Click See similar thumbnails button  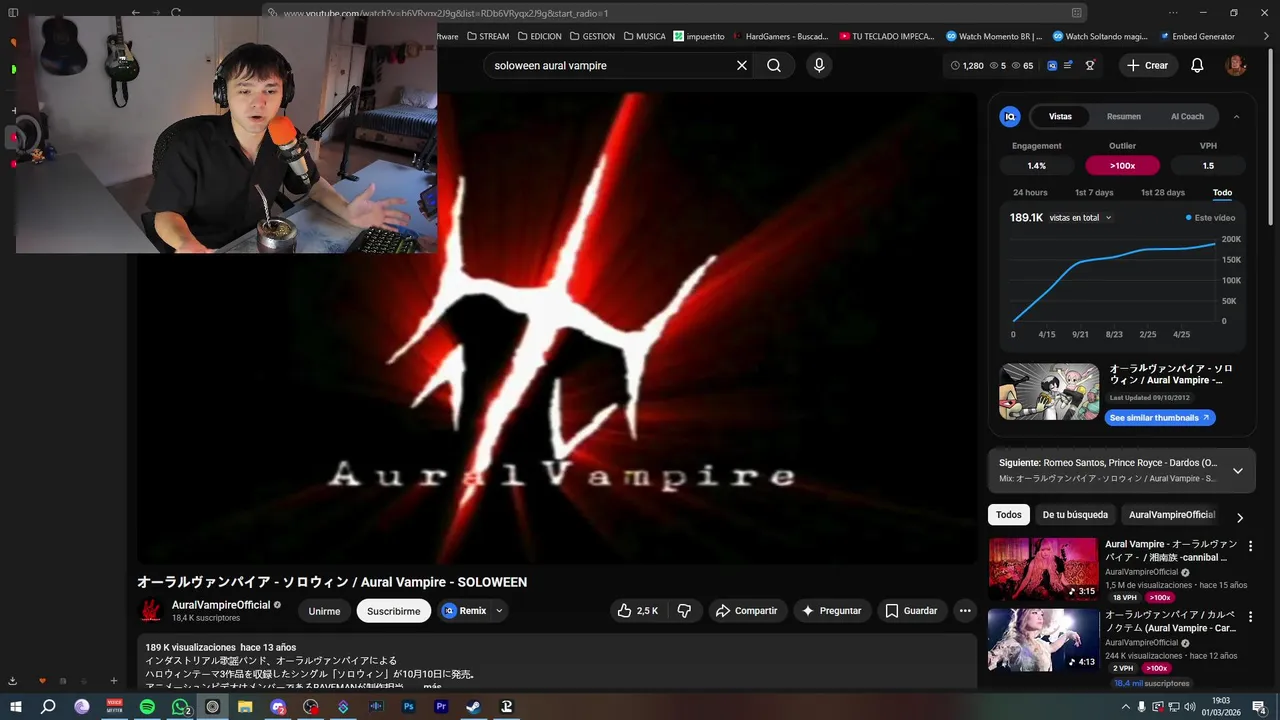[1160, 418]
